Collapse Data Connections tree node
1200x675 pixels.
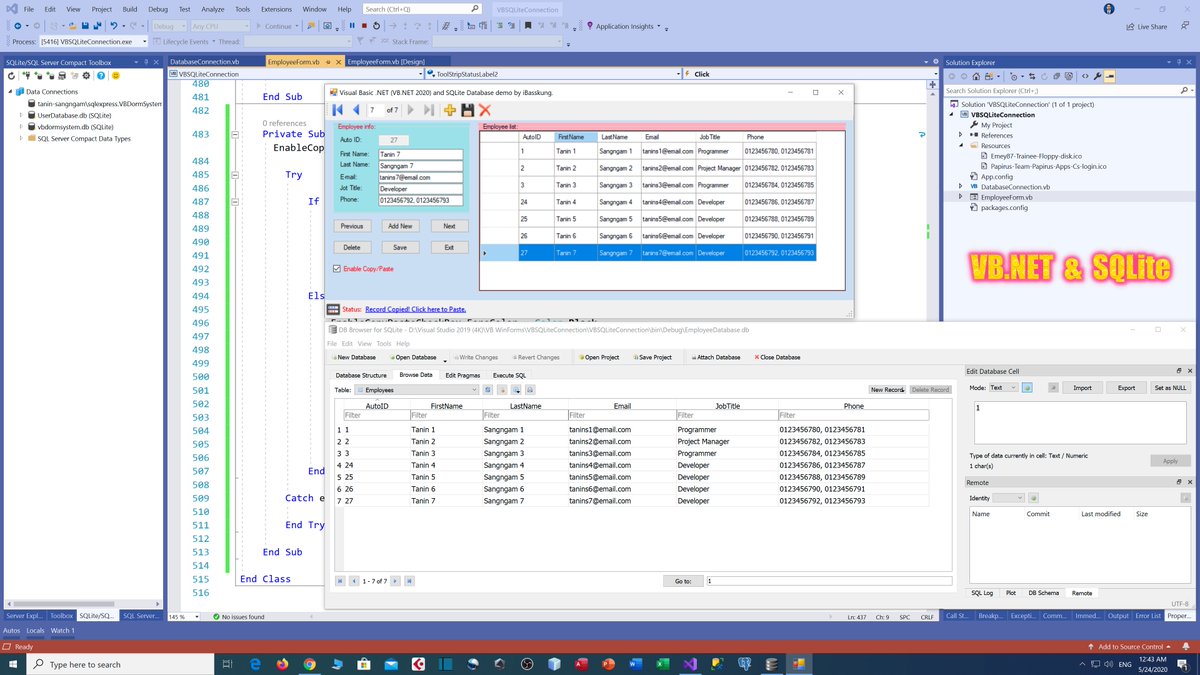pyautogui.click(x=10, y=91)
